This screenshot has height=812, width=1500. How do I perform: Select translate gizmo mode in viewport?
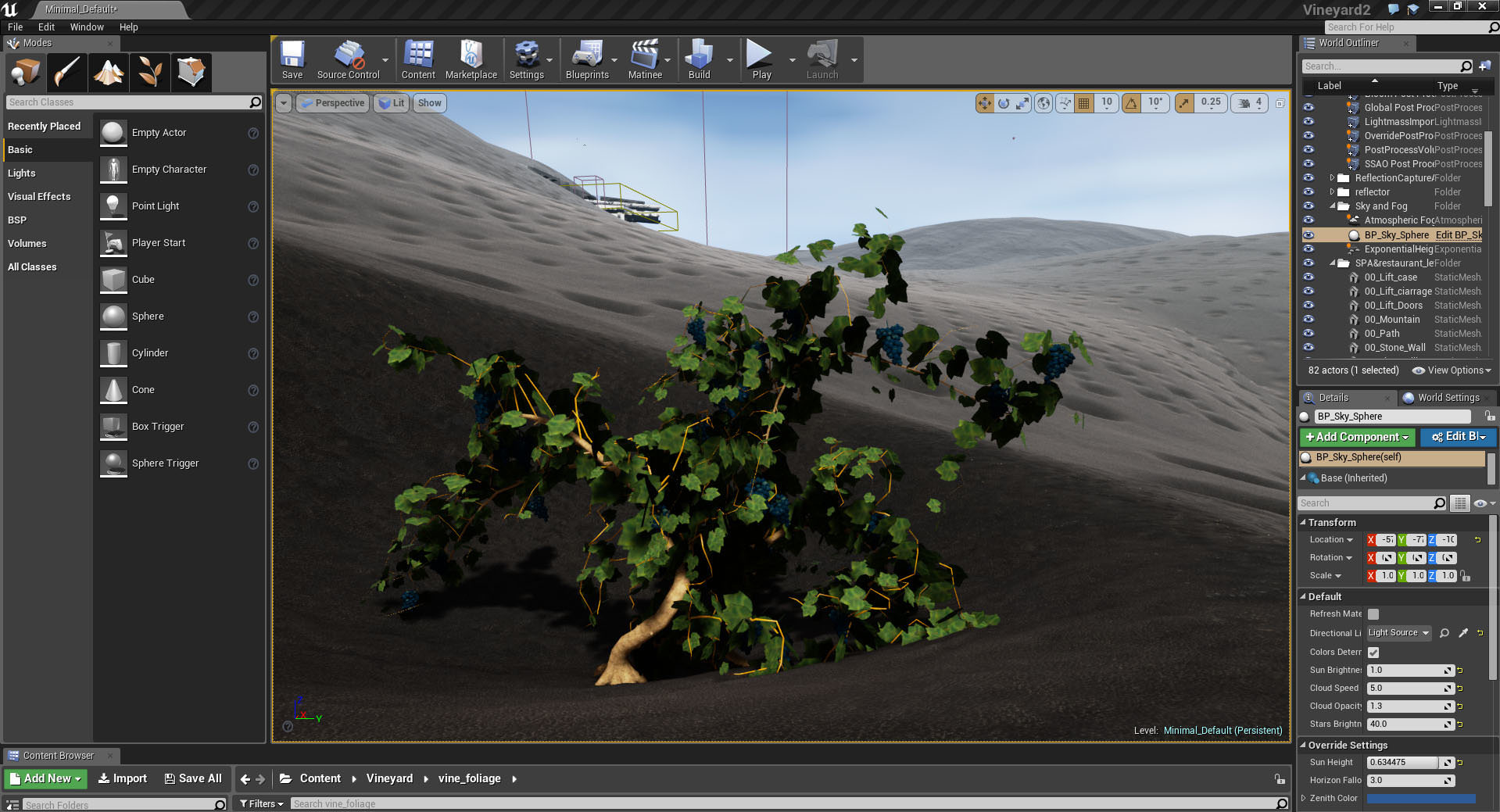(x=984, y=102)
